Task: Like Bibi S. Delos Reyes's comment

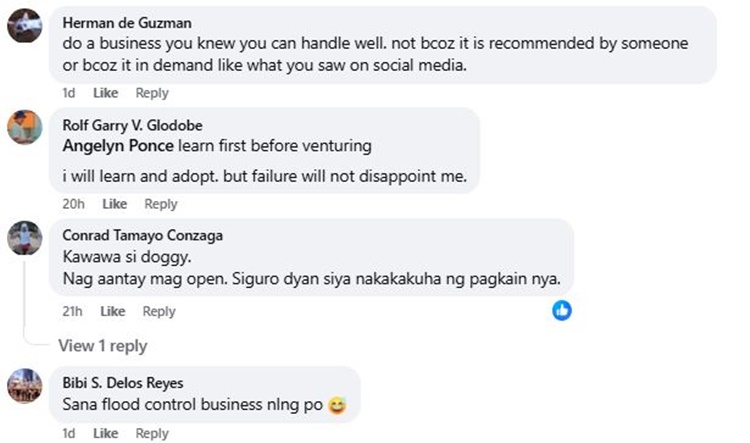Action: tap(105, 433)
